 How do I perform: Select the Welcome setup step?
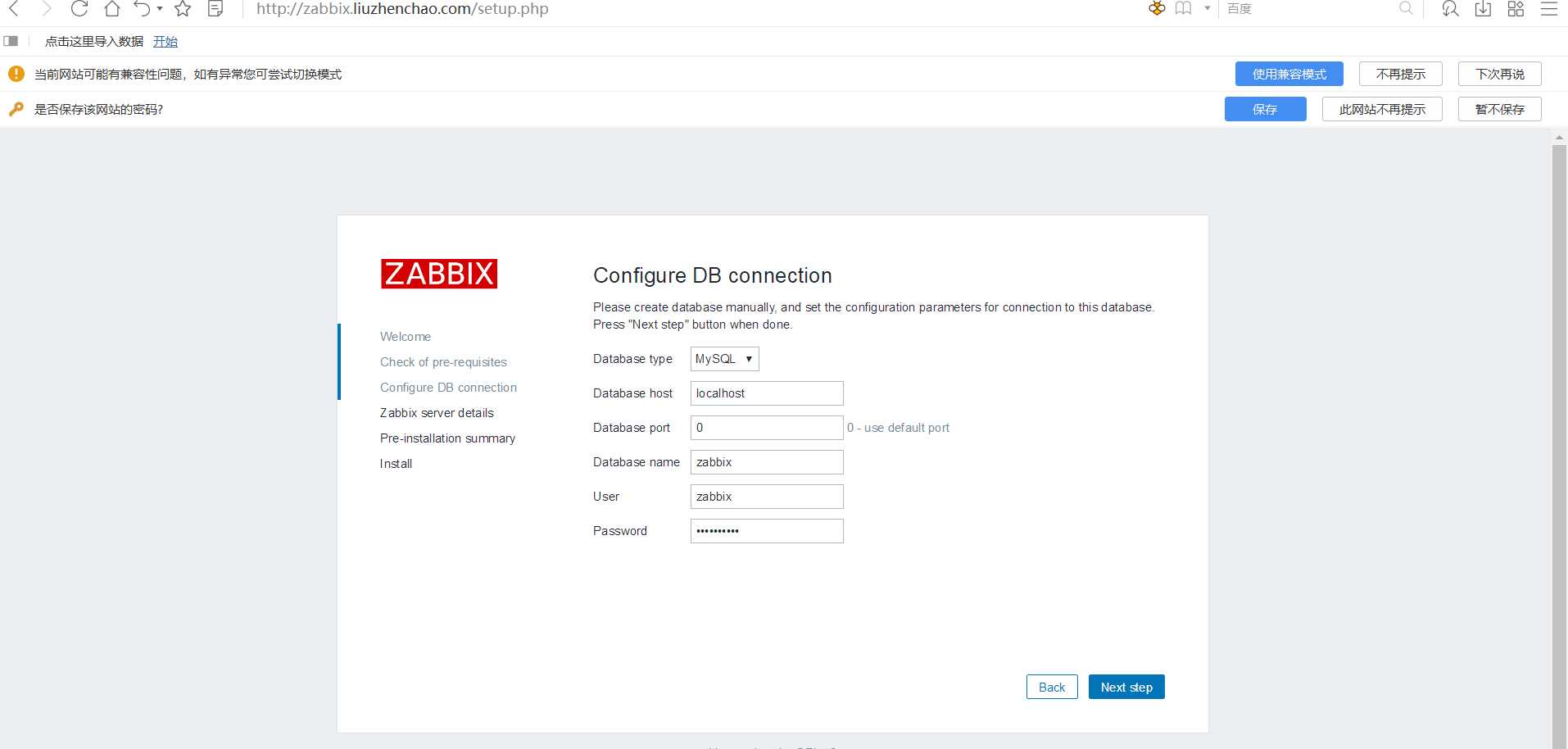[x=406, y=337]
